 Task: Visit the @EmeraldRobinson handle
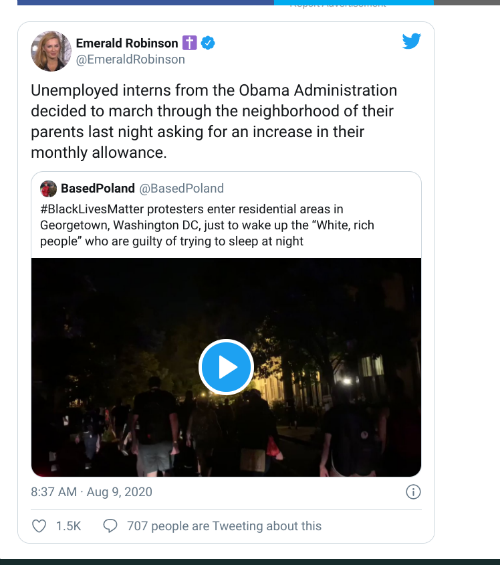click(130, 59)
